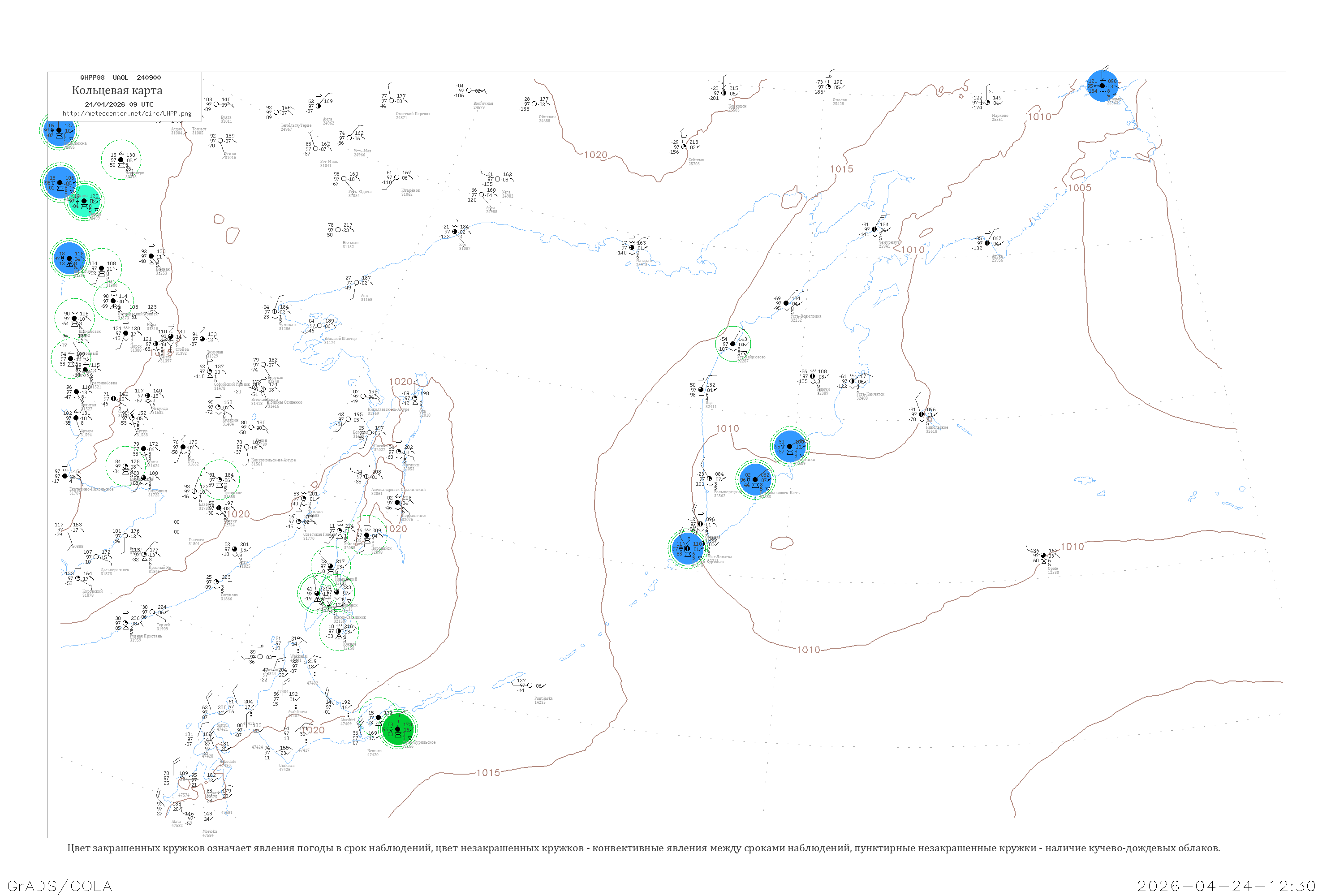Click the 2026-04-24-12:30 timestamp at bottom right
1344x896 pixels.
click(1226, 886)
